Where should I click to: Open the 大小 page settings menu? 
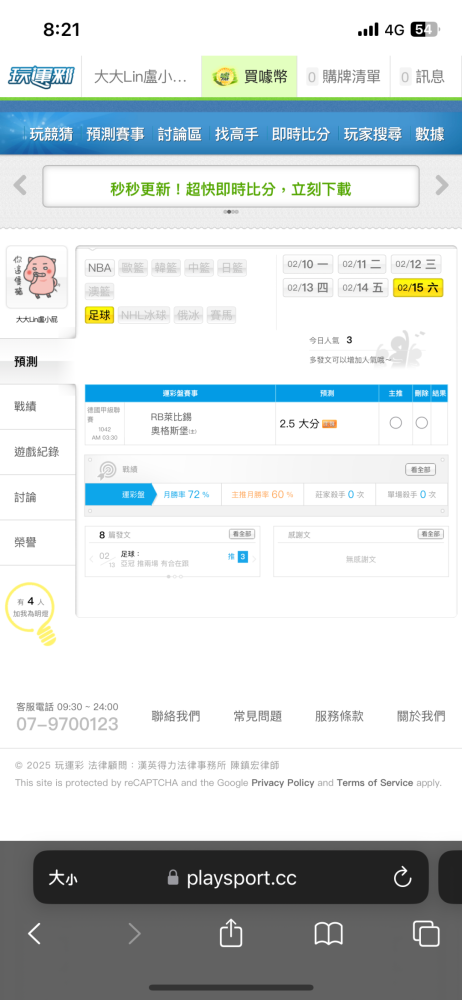(63, 878)
